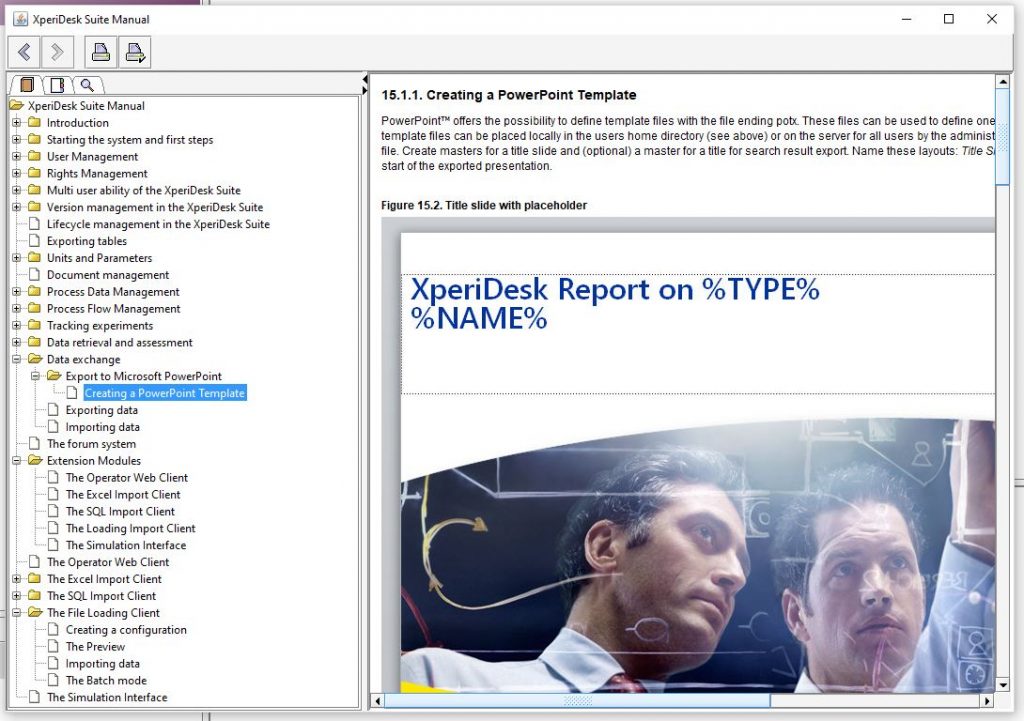Open Page Setup printer icon
Viewport: 1024px width, 721px height.
[135, 52]
